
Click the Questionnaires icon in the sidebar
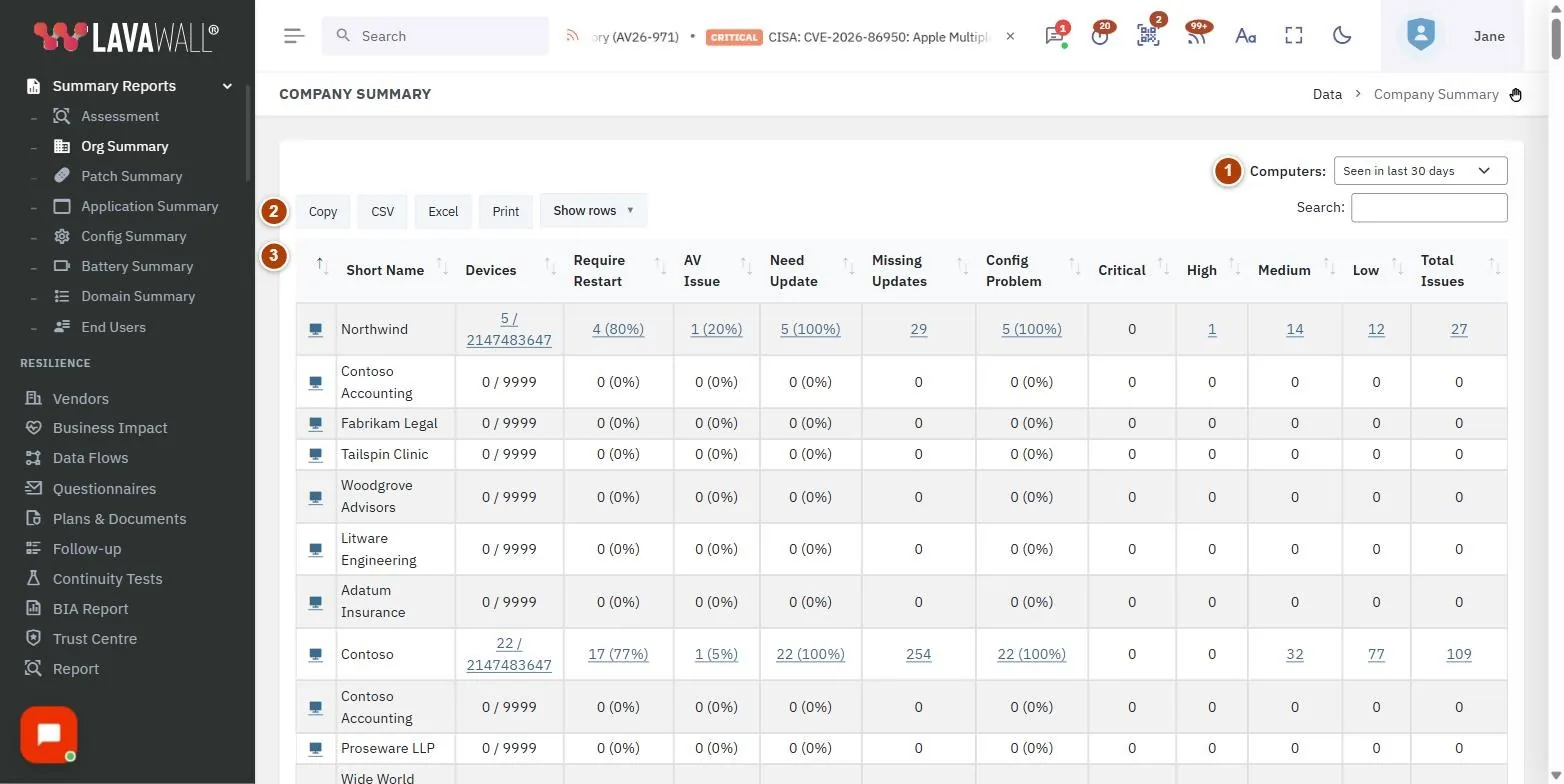click(33, 488)
